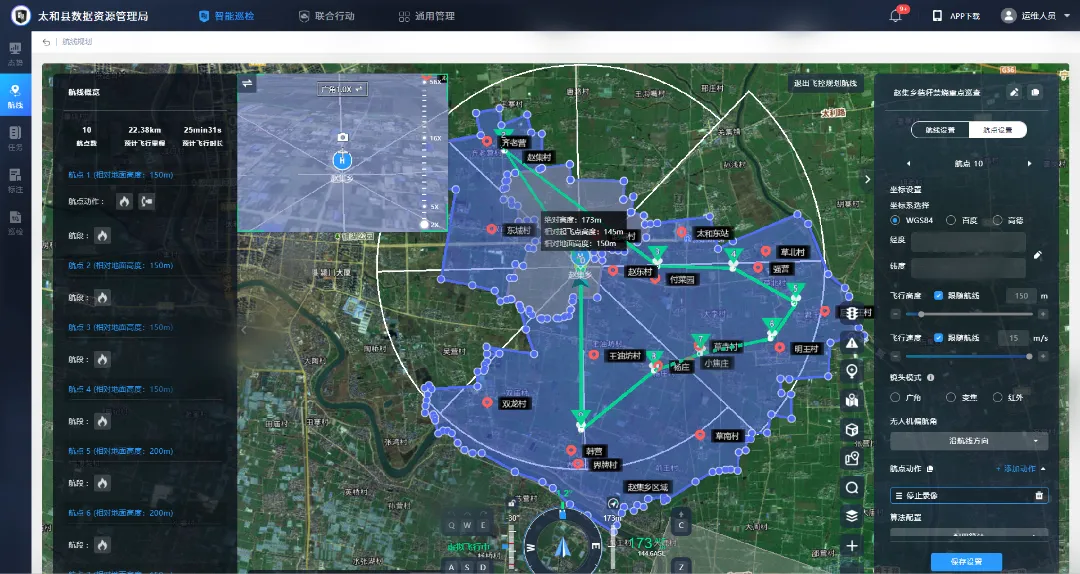The width and height of the screenshot is (1080, 574).
Task: Select the 红外 lens mode radio
Action: 998,398
